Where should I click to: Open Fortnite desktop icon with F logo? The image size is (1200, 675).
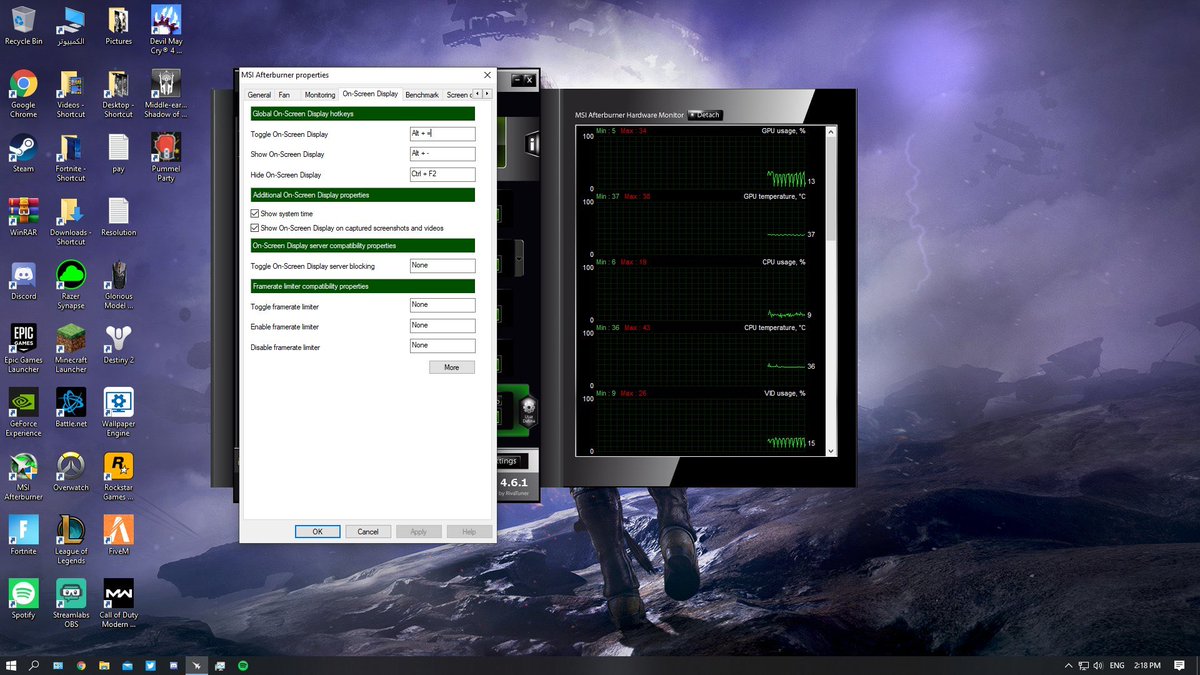pos(23,535)
